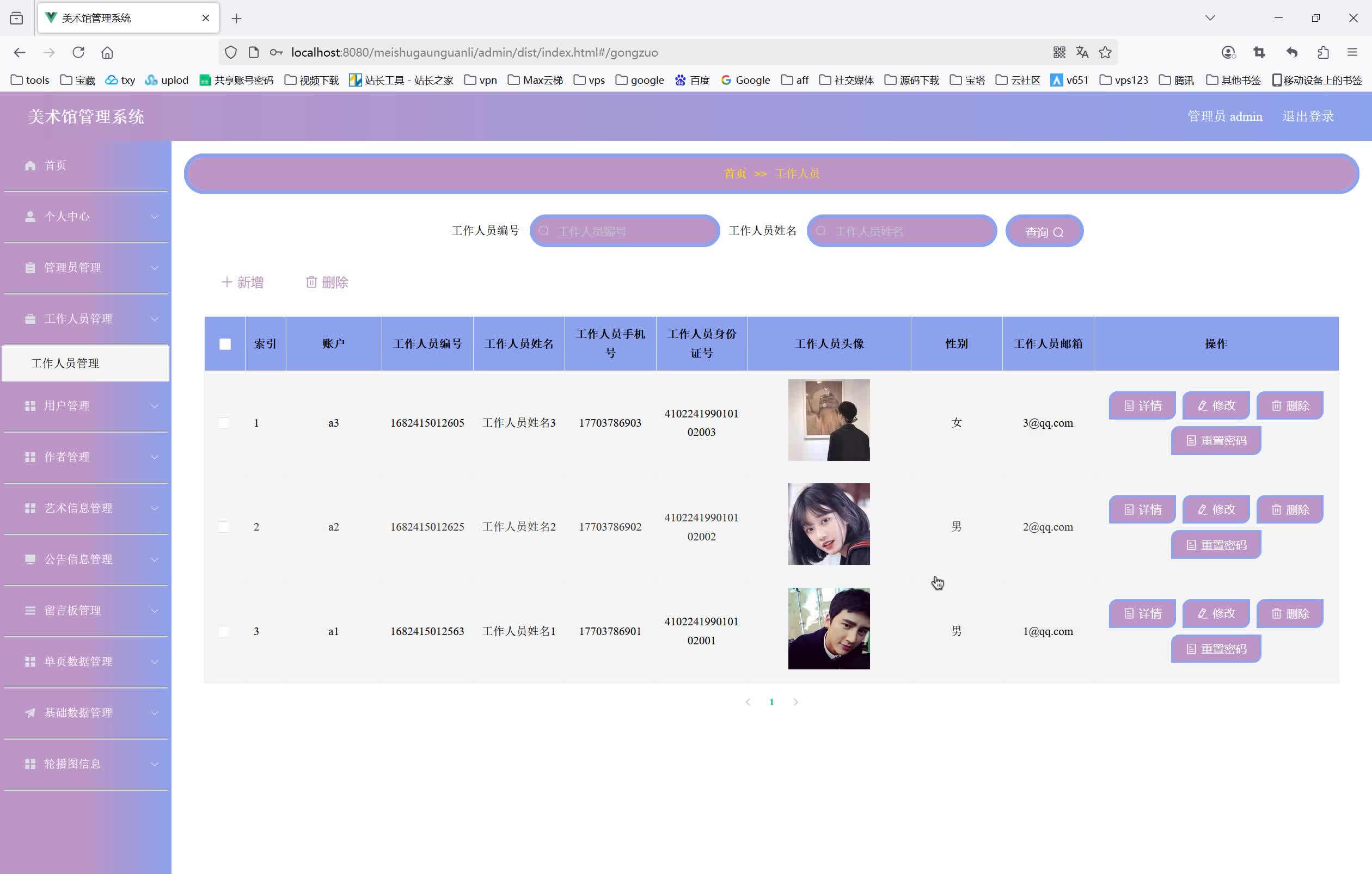Open the 站长工具 bookmark
The width and height of the screenshot is (1372, 874).
click(401, 81)
